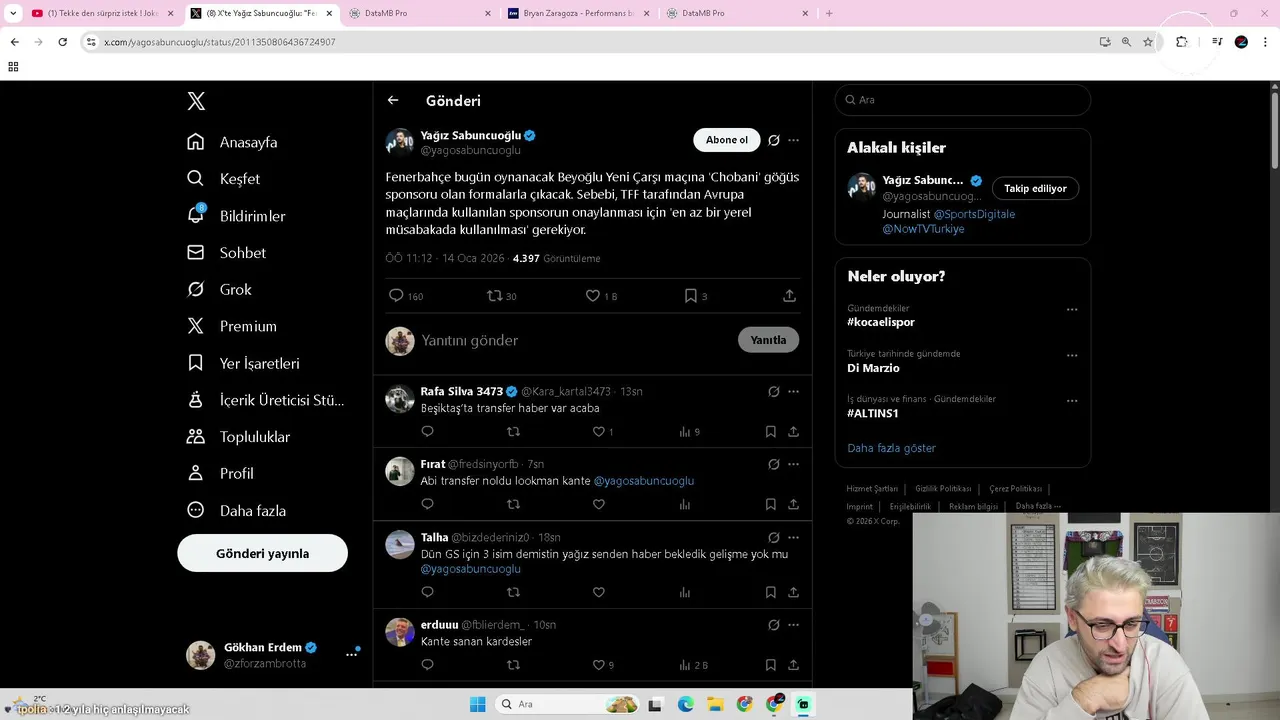Click repost icon showing 30
1280x720 pixels.
click(501, 296)
